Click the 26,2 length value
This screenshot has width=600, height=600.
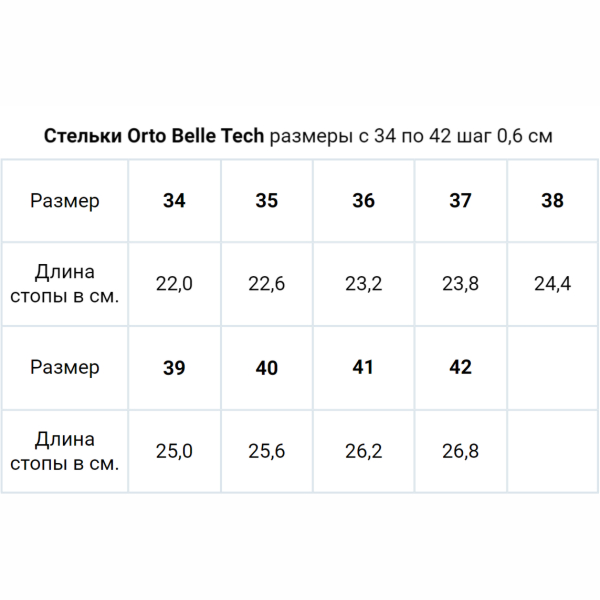tap(364, 451)
